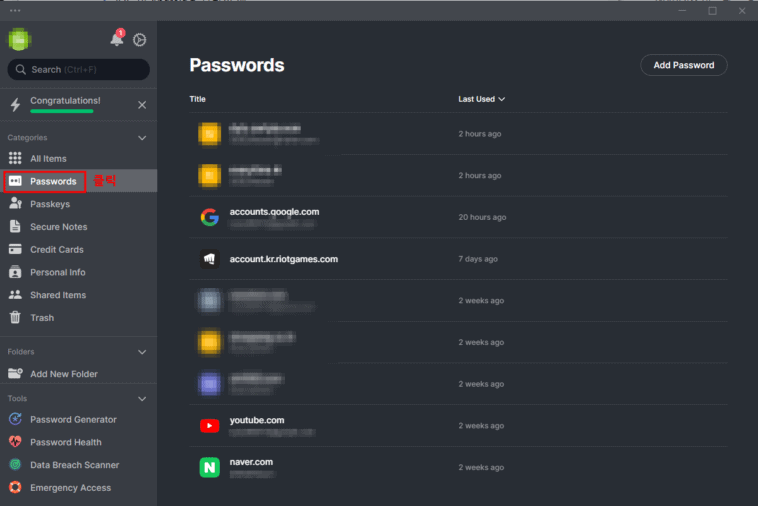Click the Search input field
This screenshot has height=506, width=758.
79,70
